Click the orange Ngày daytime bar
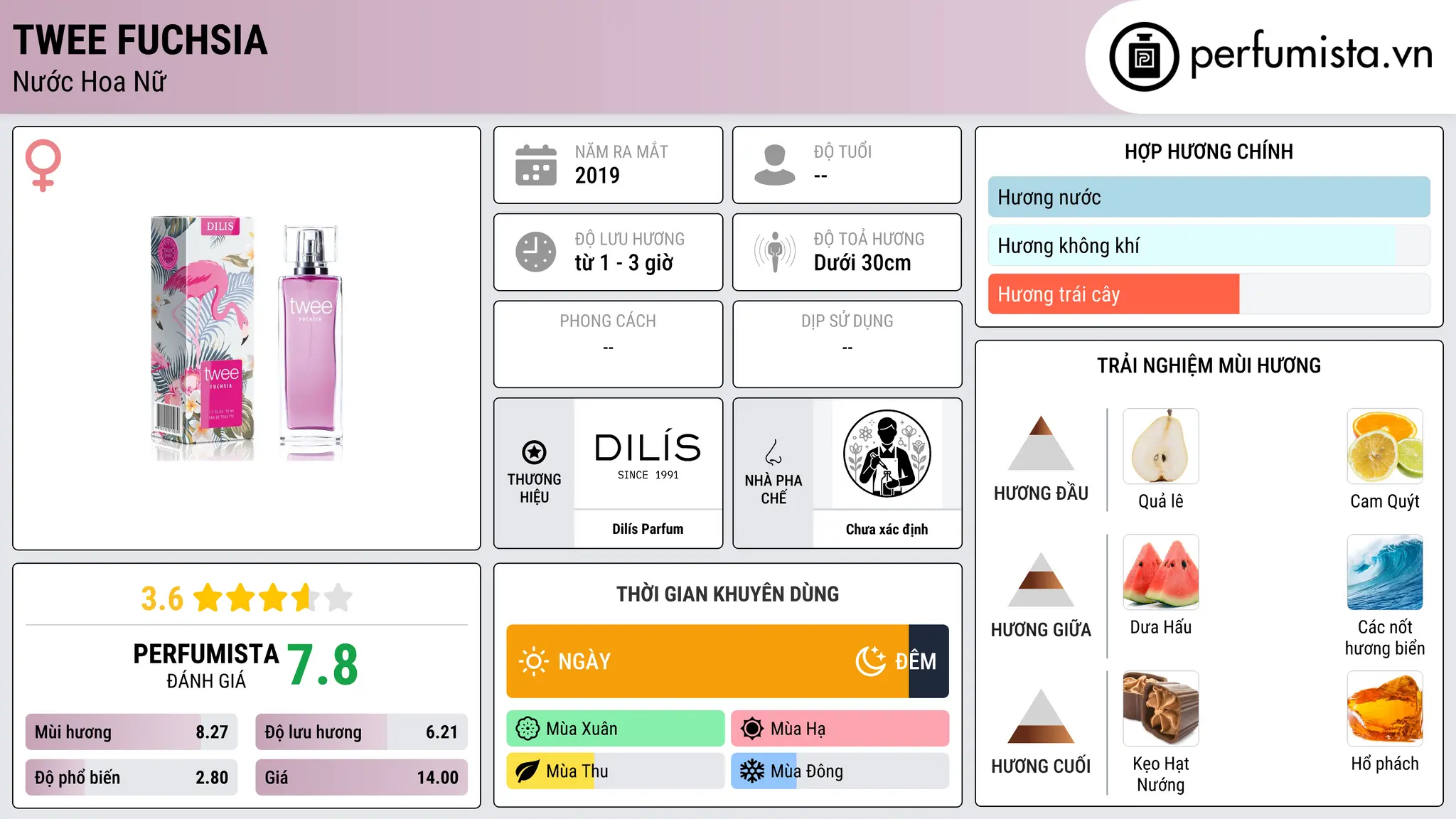This screenshot has width=1456, height=819. coord(707,661)
